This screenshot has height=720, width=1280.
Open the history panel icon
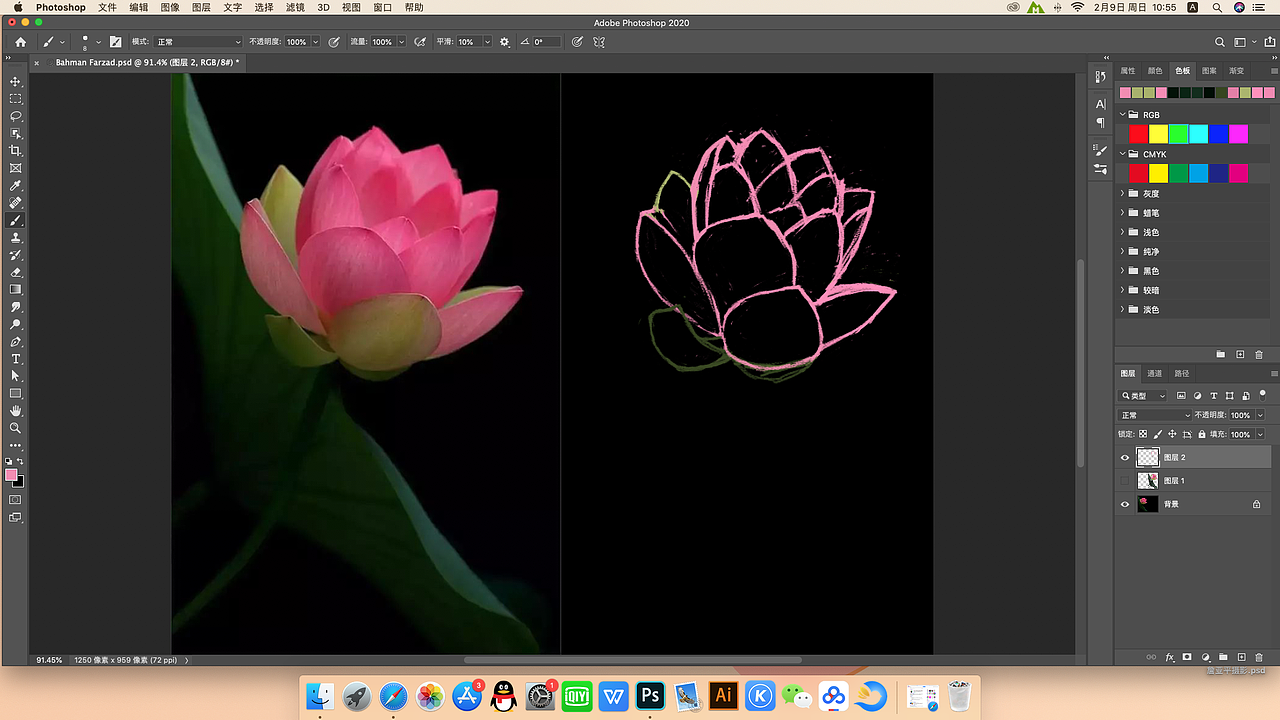1100,77
